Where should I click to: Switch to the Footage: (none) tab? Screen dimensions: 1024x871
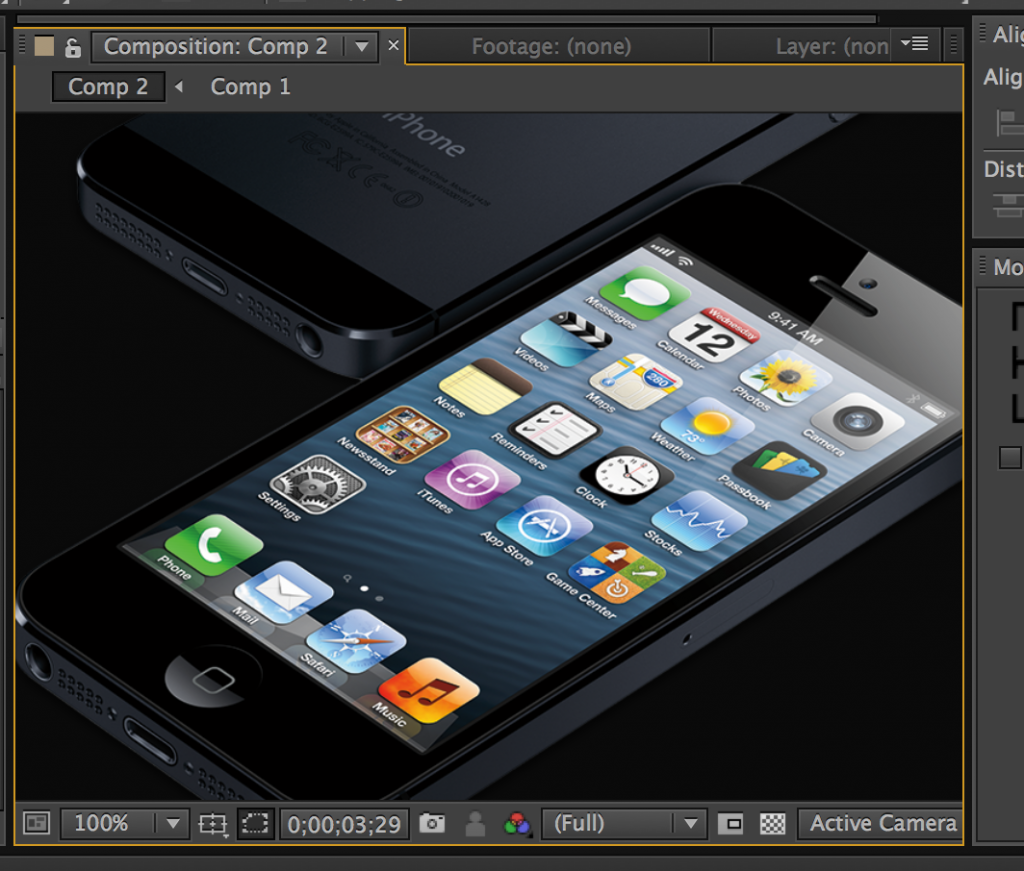coord(551,47)
